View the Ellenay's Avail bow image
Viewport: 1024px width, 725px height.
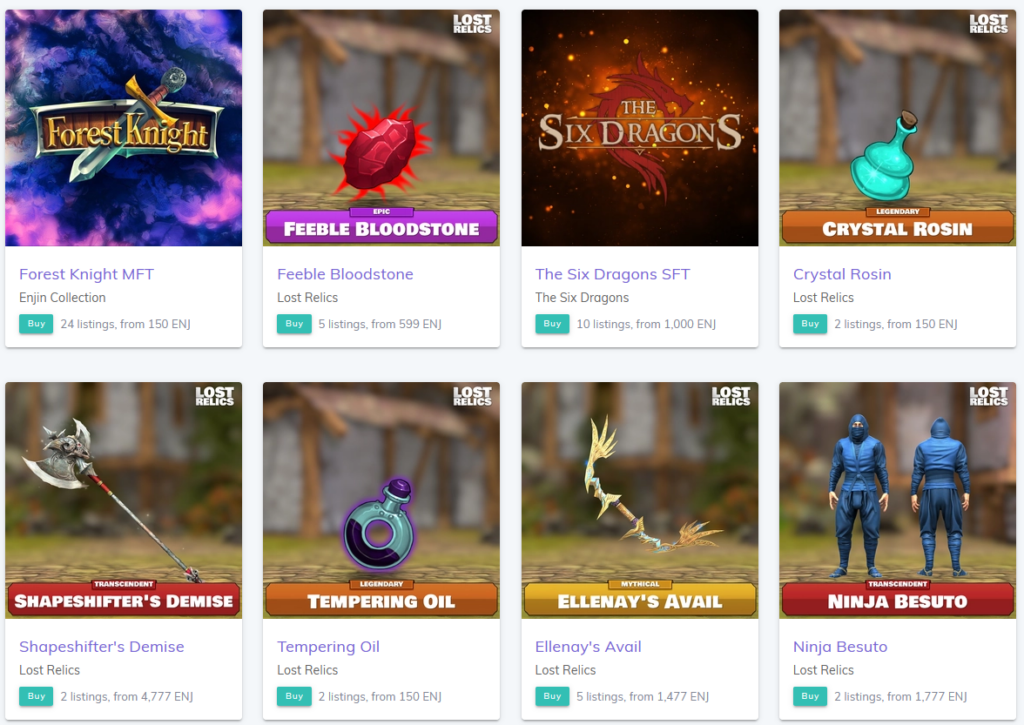pos(640,500)
